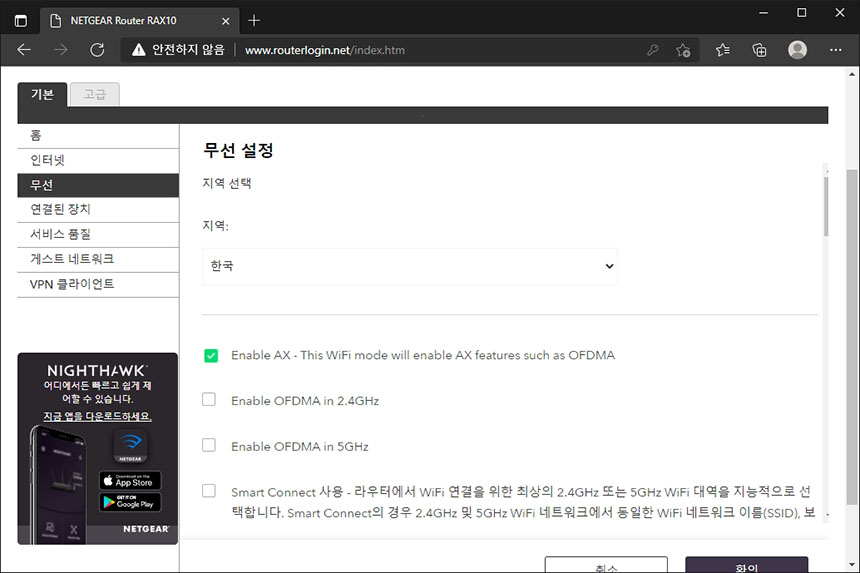Click the NIGHTHAWK banner title
The image size is (860, 573).
pos(97,371)
